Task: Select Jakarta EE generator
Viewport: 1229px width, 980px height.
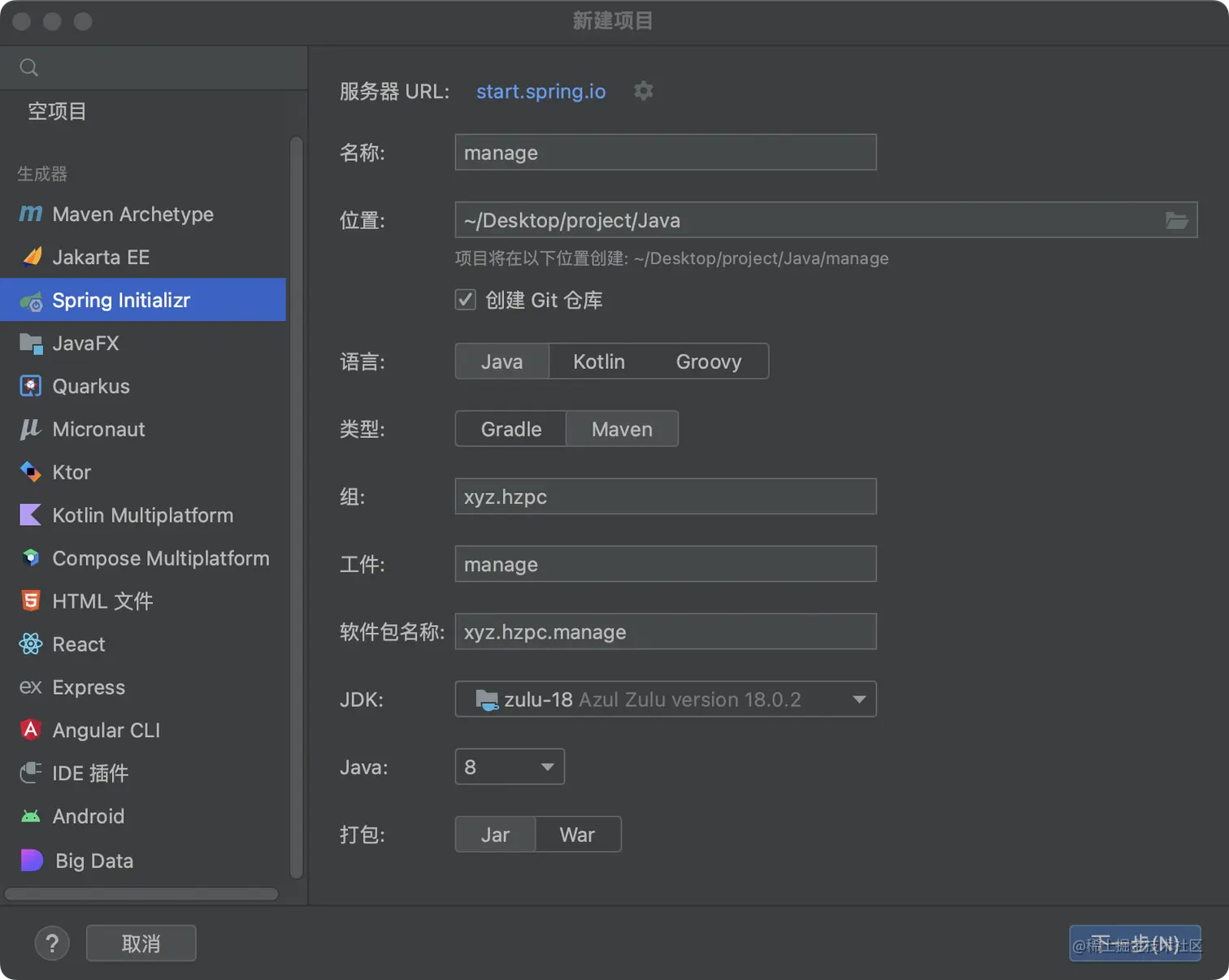Action: [x=143, y=257]
